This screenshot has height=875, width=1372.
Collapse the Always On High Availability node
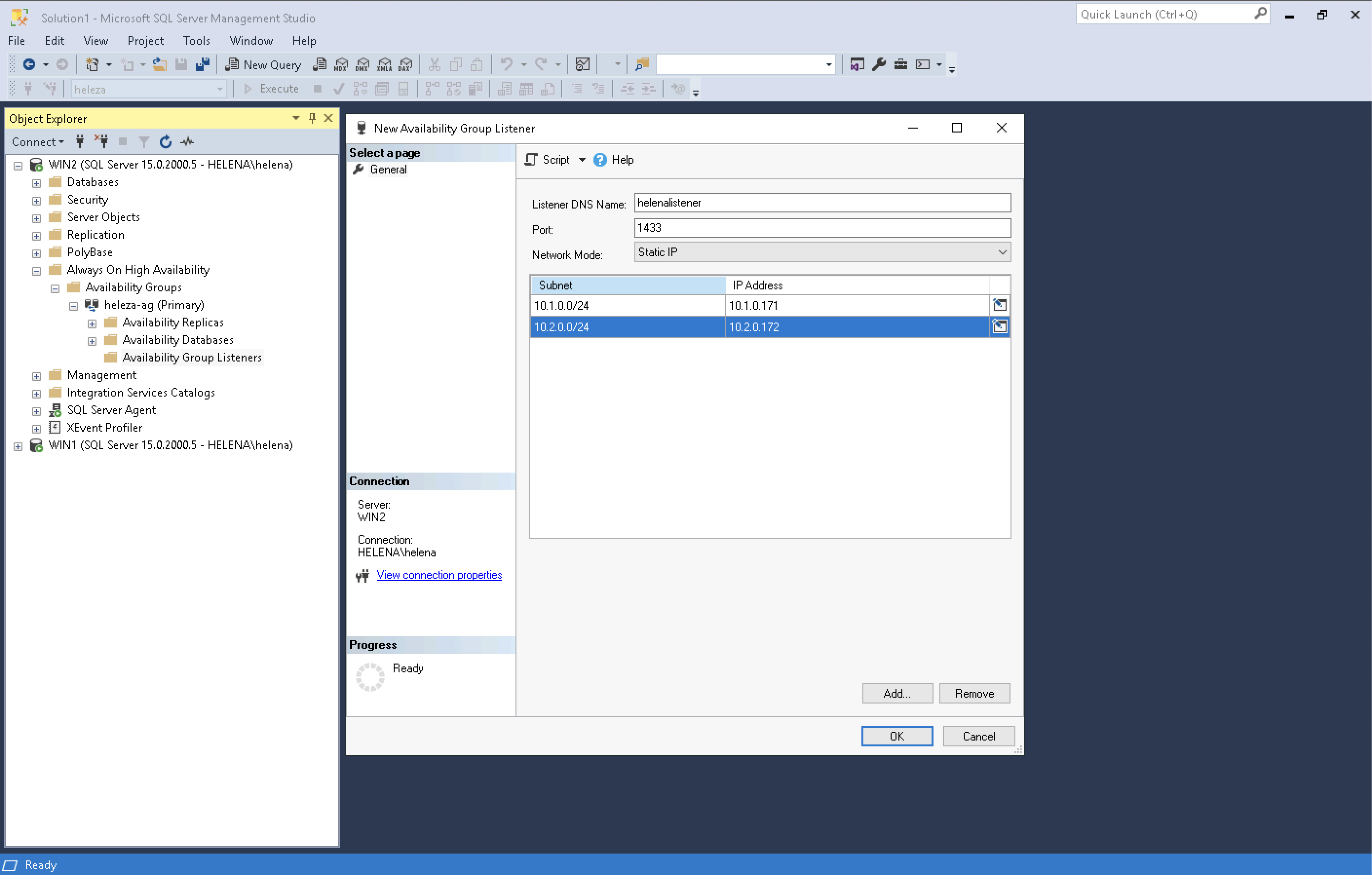coord(37,271)
